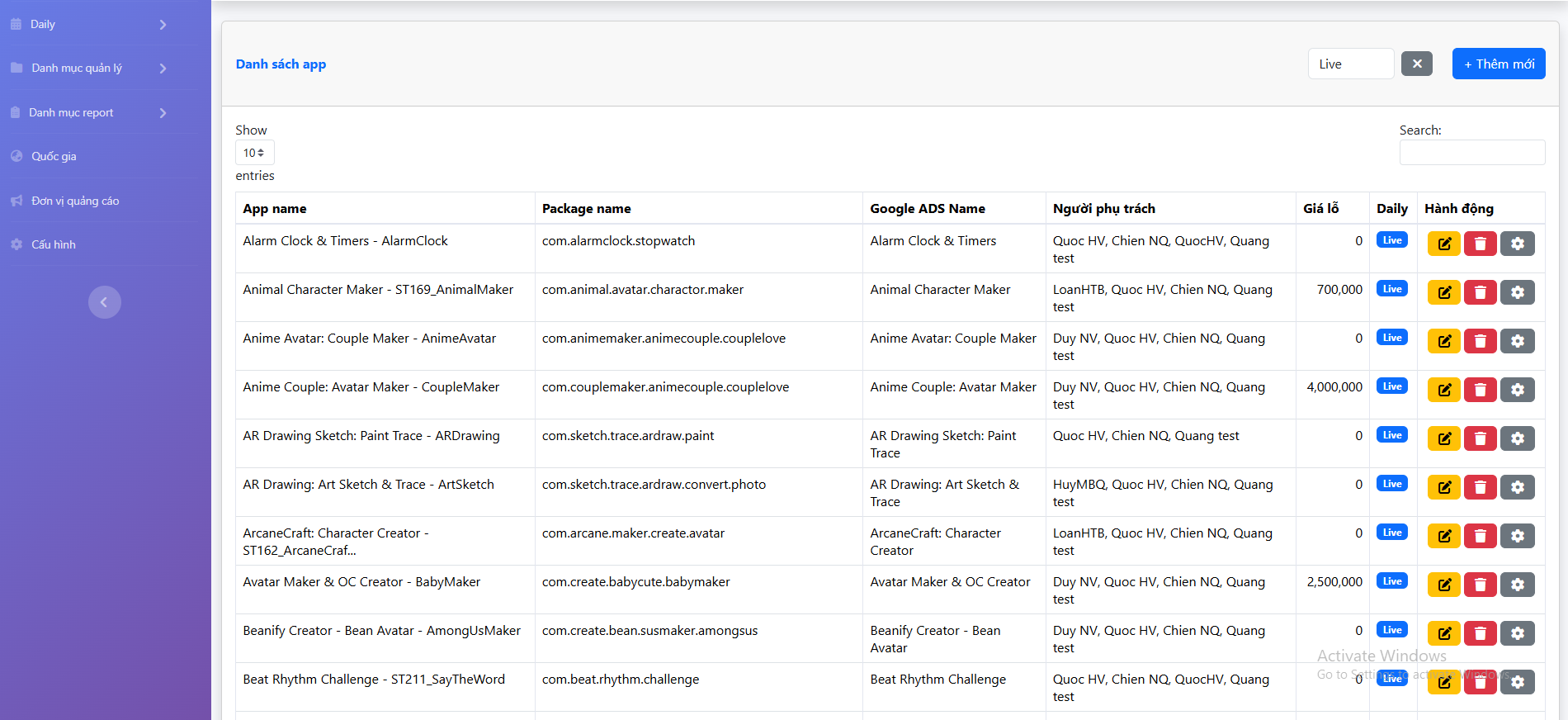The width and height of the screenshot is (1568, 720).
Task: Toggle Live status of Anime Couple: Avatar Maker
Action: click(1391, 386)
